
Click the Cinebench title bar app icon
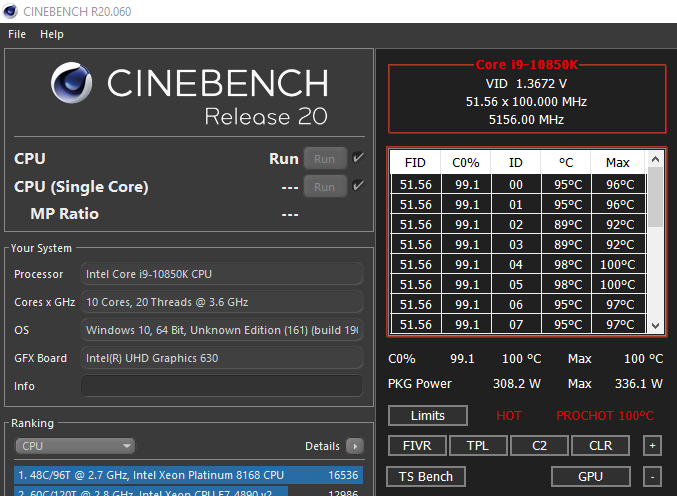coord(10,11)
